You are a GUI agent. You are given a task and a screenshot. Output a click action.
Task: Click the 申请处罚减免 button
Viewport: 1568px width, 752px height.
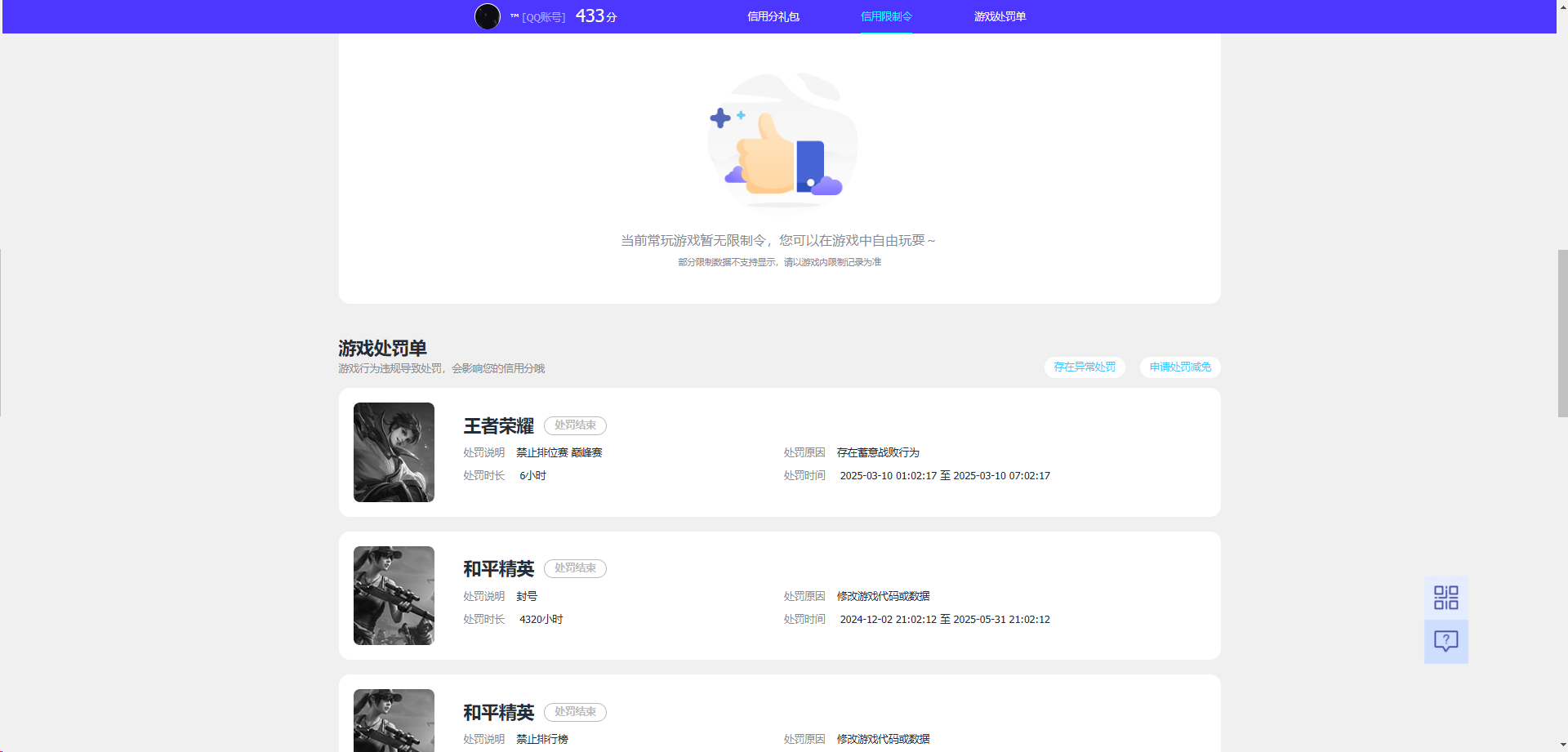[x=1180, y=367]
